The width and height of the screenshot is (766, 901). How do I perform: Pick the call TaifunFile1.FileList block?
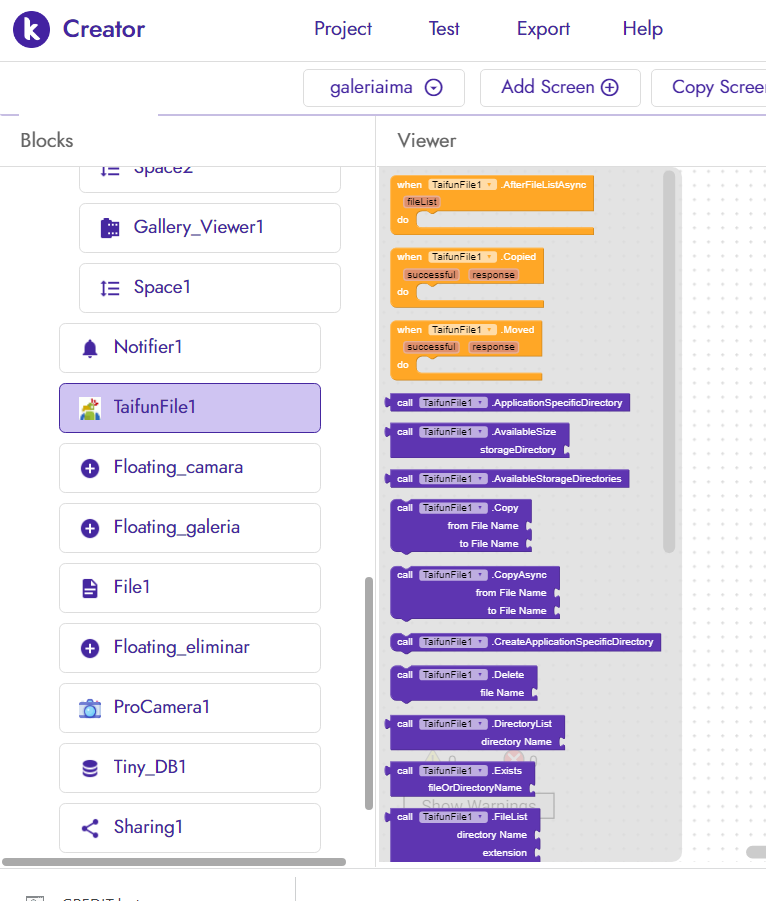464,835
